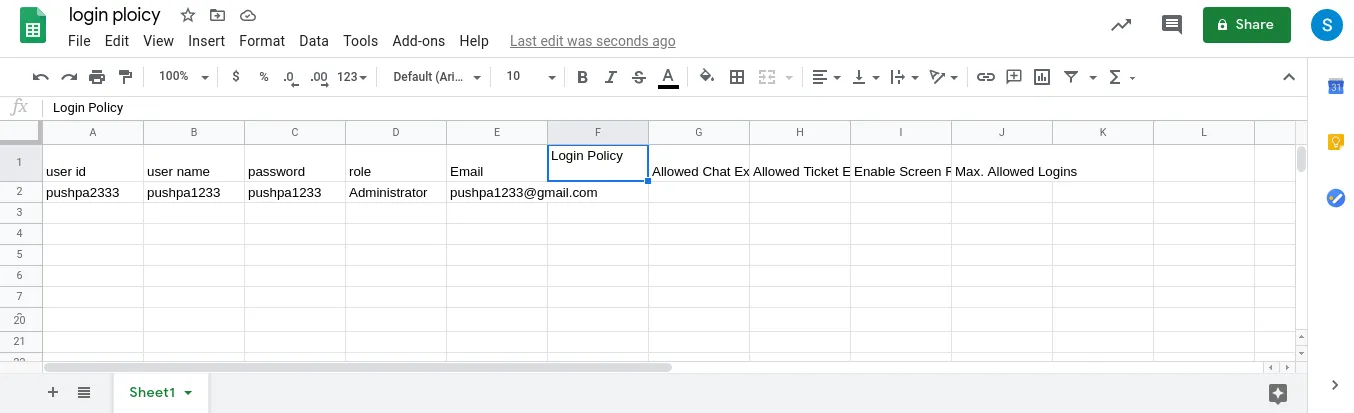Viewport: 1354px width, 413px height.
Task: Open Google Tasks in the side panel
Action: click(1335, 198)
